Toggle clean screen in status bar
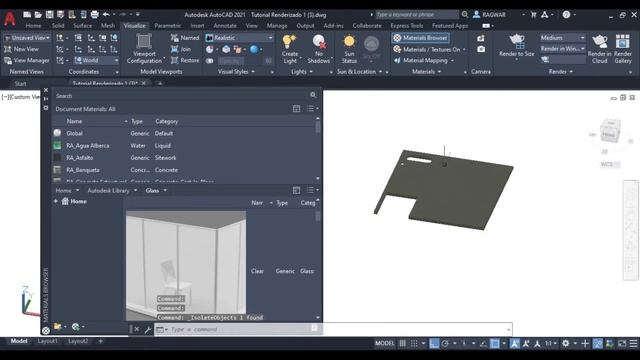This screenshot has width=640, height=360. tap(621, 344)
